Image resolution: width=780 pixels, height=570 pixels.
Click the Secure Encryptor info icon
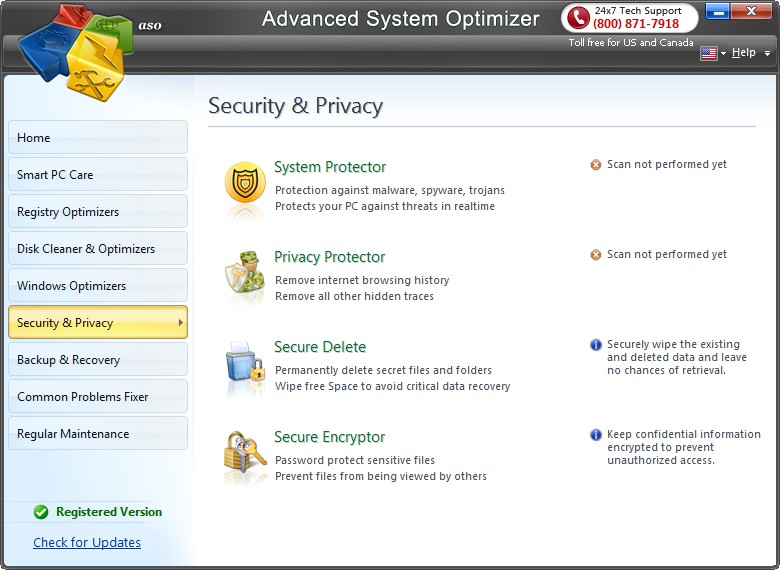point(595,435)
